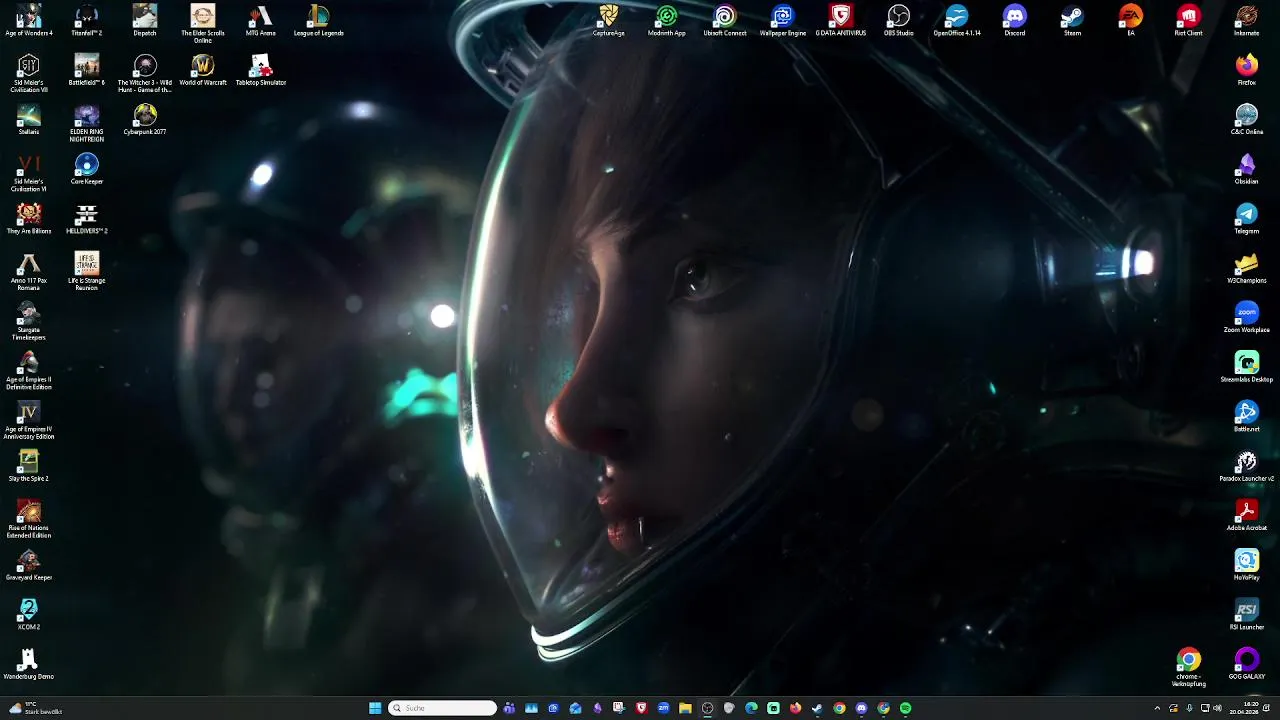Click the They Are Billions shortcut
Screen dimensions: 1280x720
click(29, 218)
